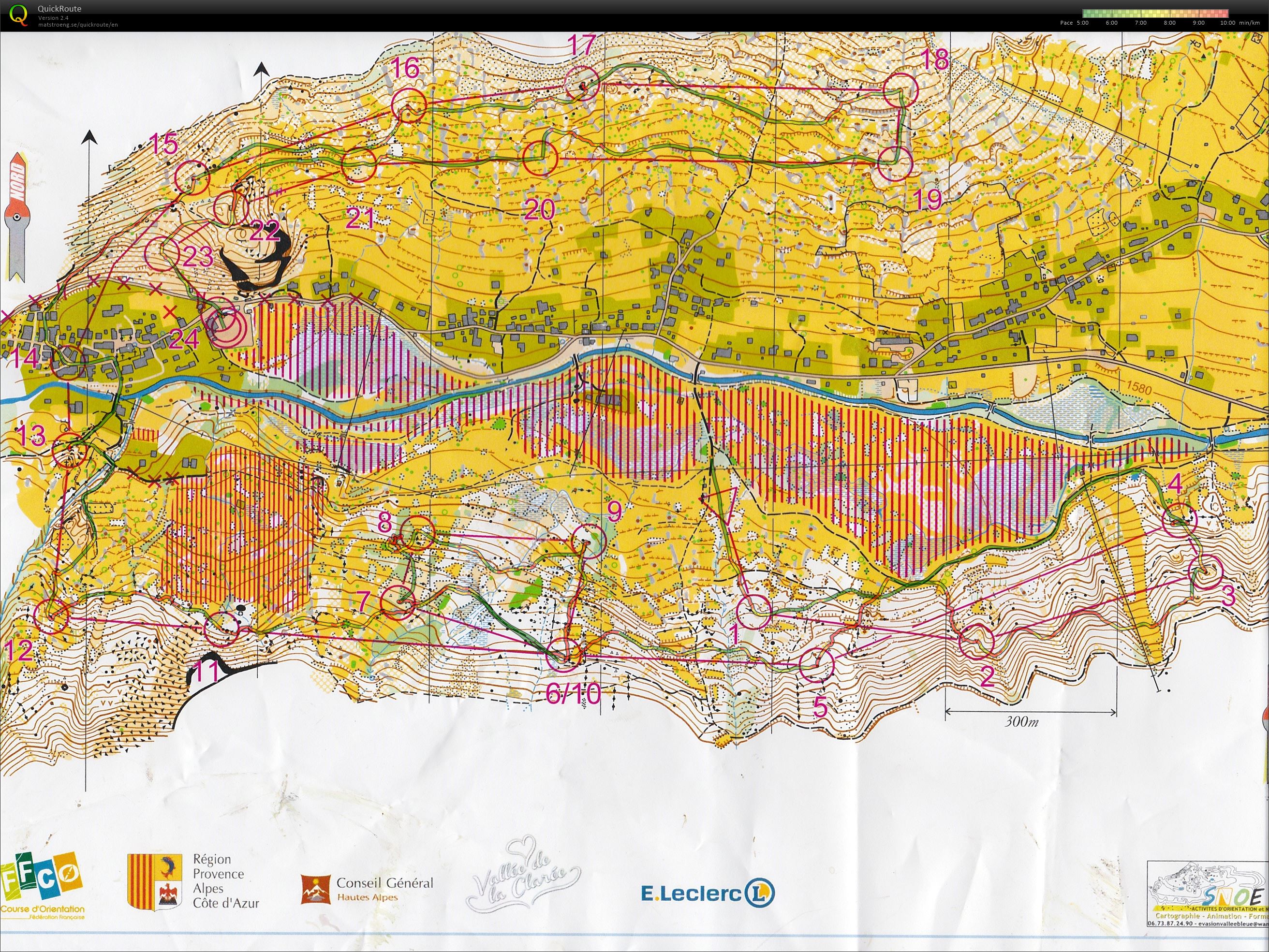The height and width of the screenshot is (952, 1269).
Task: Select the control 12 circle
Action: 52,616
